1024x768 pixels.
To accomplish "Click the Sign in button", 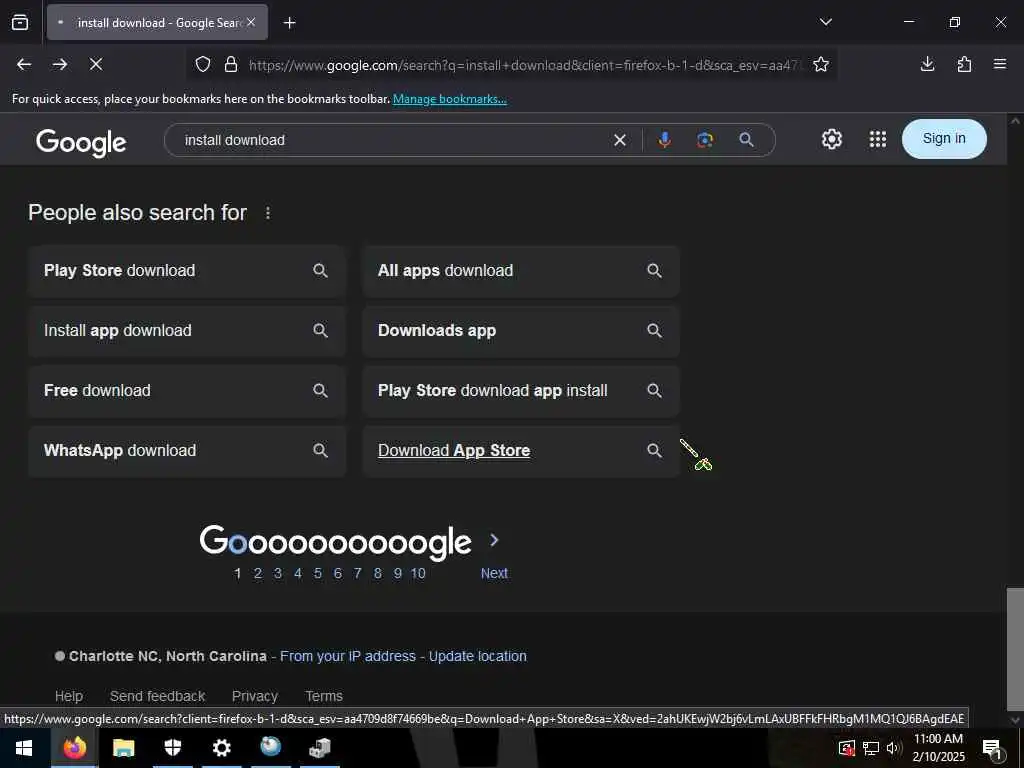I will point(944,138).
